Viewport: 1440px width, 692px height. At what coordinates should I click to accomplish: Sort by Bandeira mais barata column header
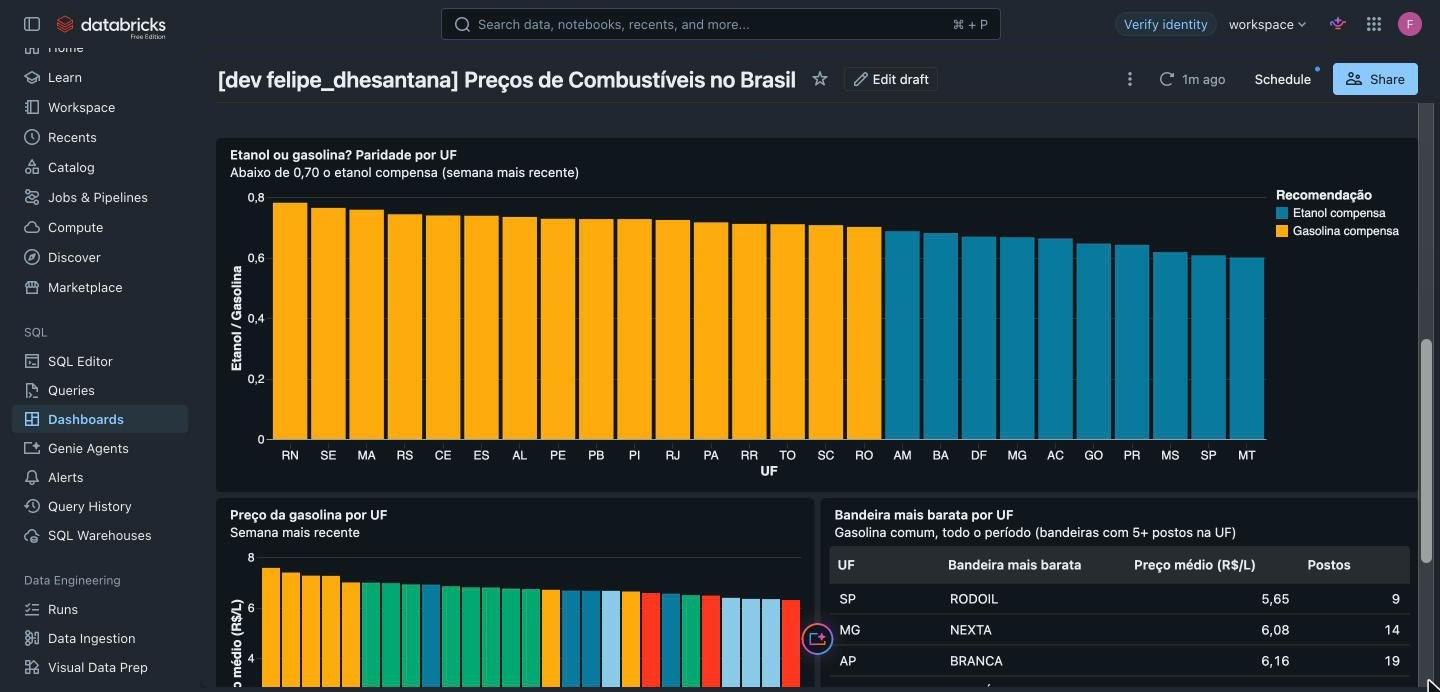(1014, 565)
